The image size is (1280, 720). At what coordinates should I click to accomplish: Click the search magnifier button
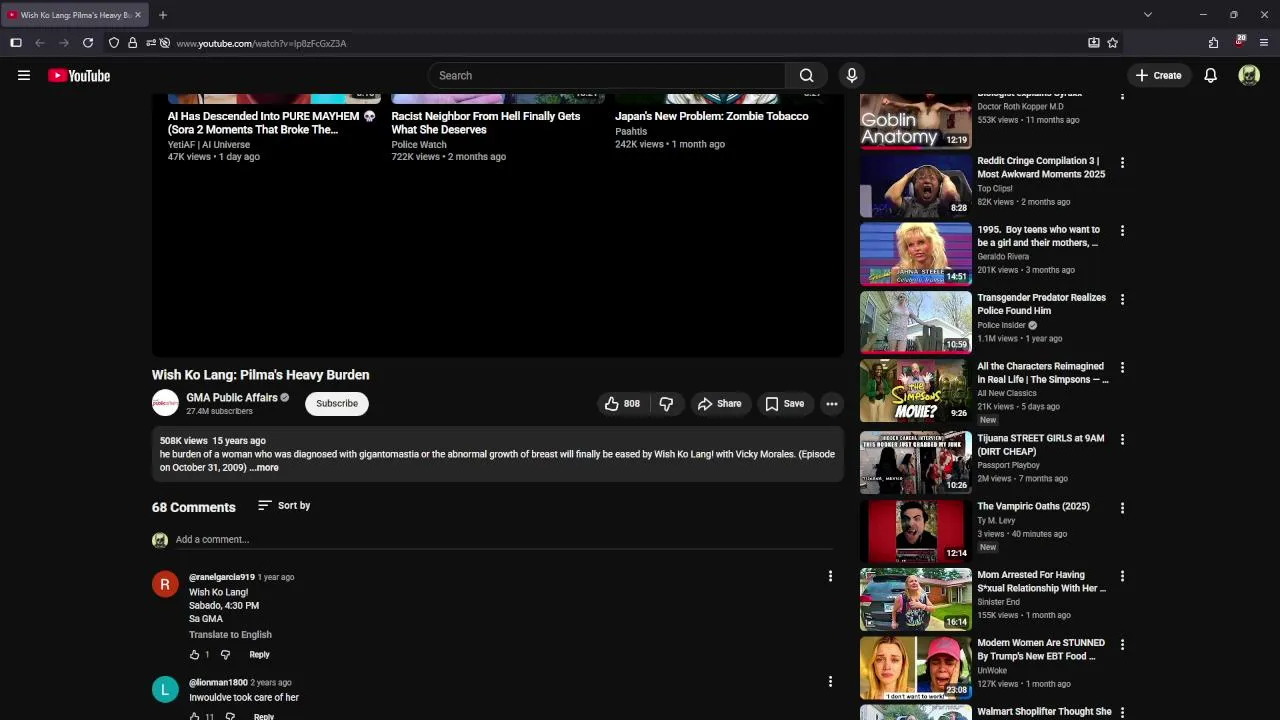coord(806,75)
